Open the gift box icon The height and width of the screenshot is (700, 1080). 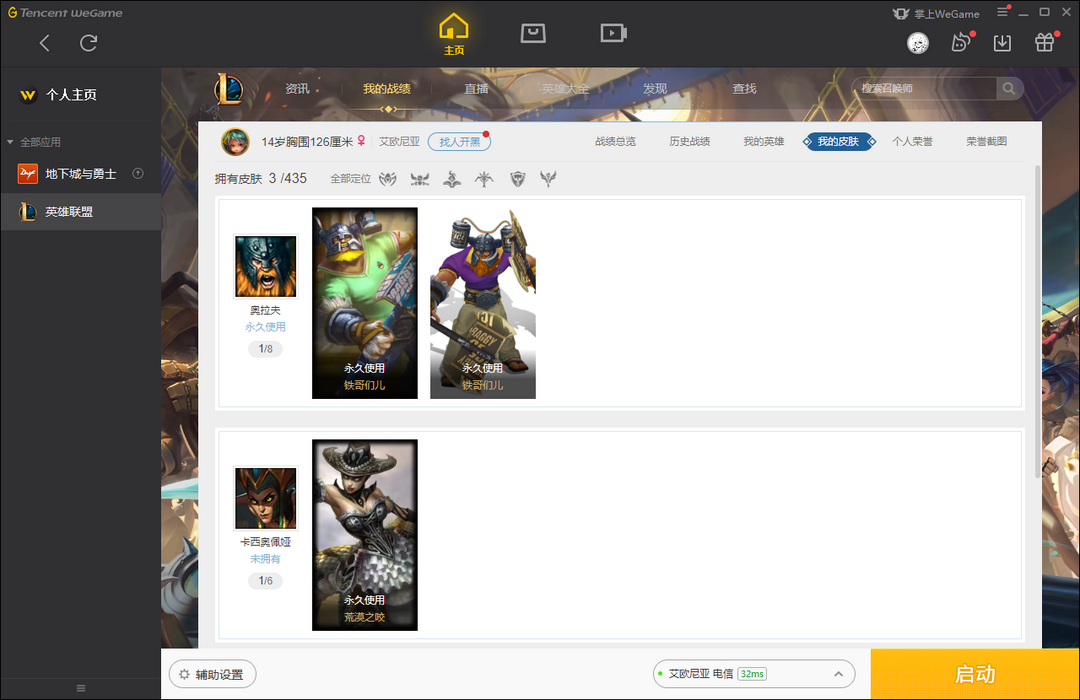pos(1045,43)
